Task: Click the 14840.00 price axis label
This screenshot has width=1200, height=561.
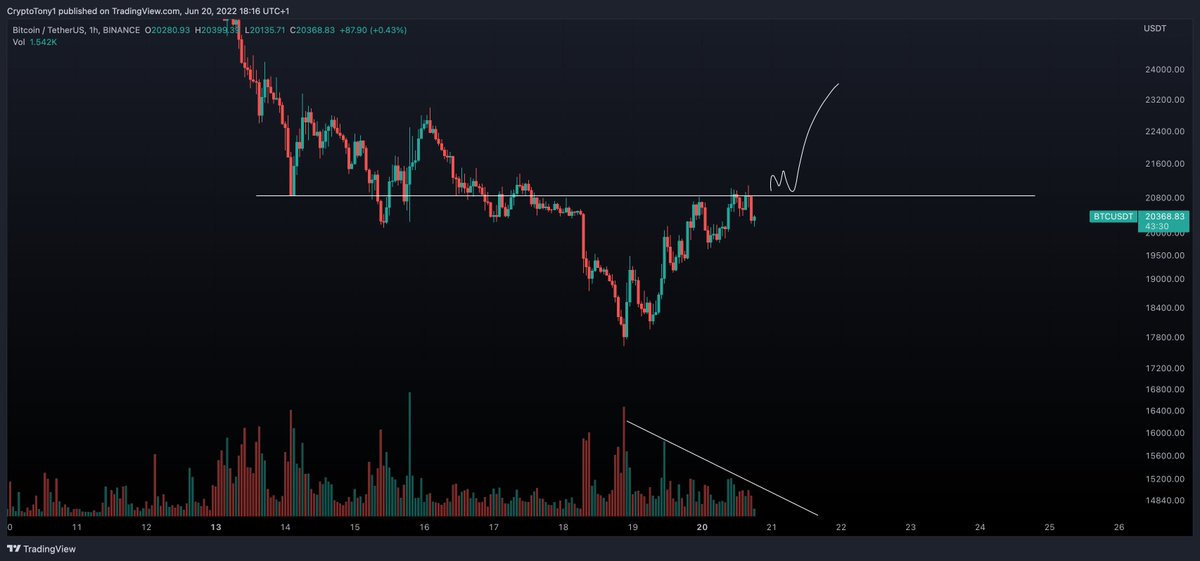Action: point(1167,500)
